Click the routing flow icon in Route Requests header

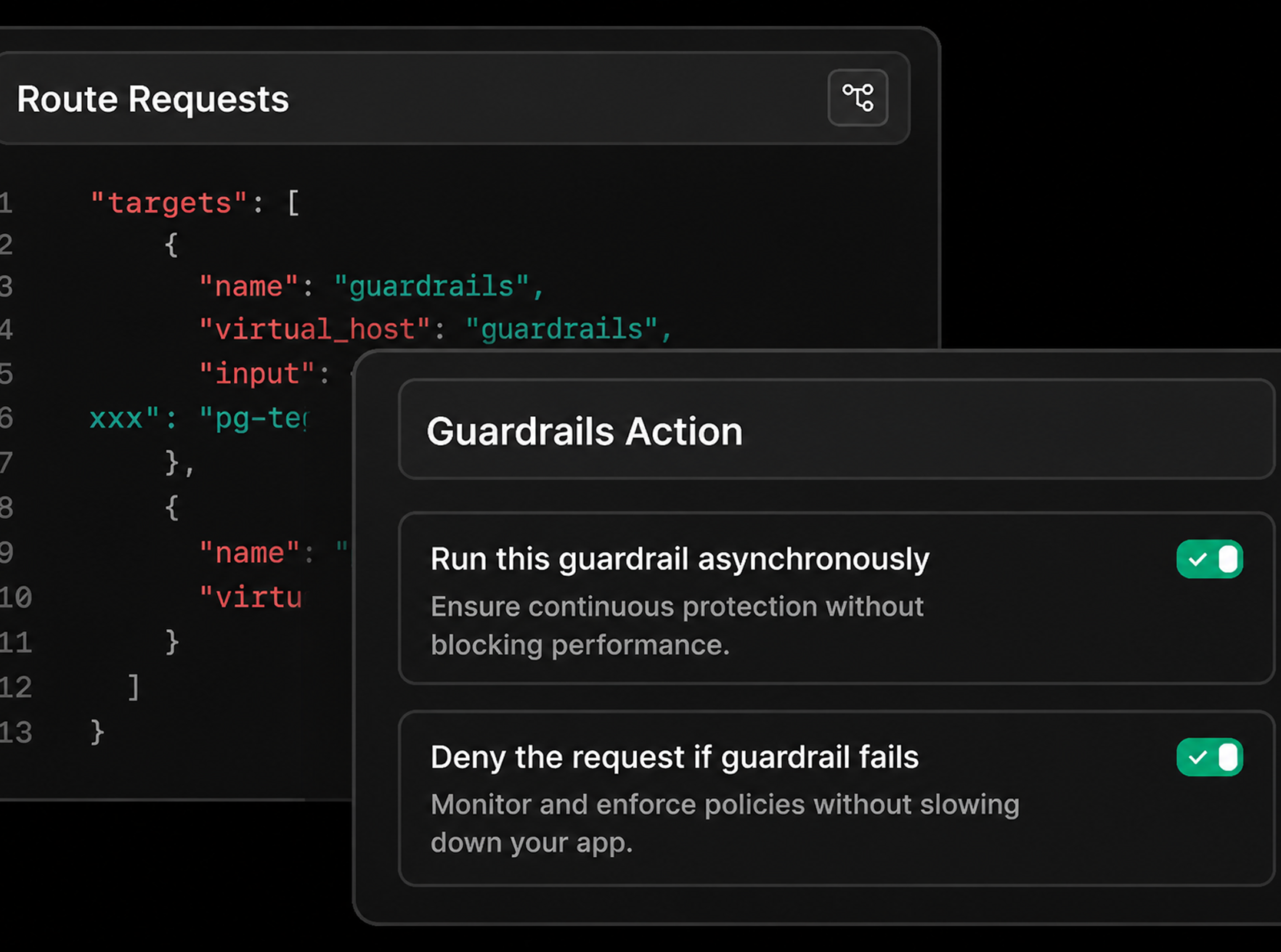pos(858,97)
